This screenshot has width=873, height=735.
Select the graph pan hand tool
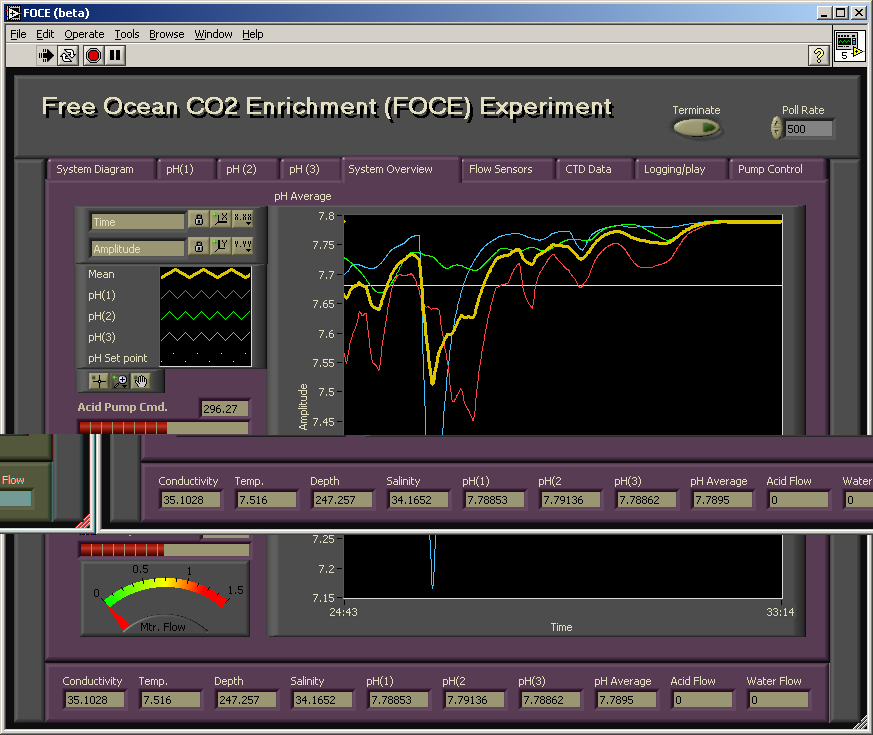point(141,381)
